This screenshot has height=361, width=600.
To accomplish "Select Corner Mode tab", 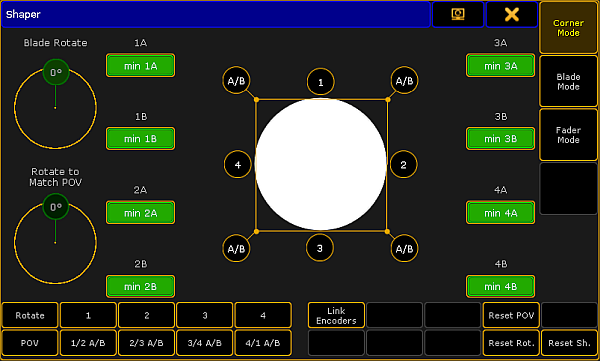I will [x=568, y=28].
